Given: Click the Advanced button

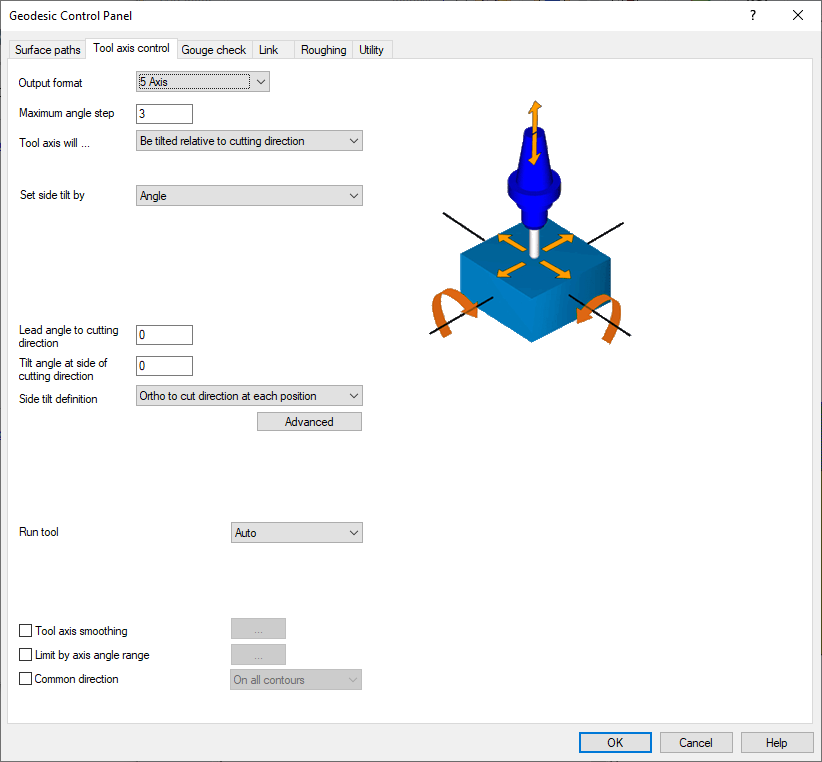Looking at the screenshot, I should (x=309, y=422).
